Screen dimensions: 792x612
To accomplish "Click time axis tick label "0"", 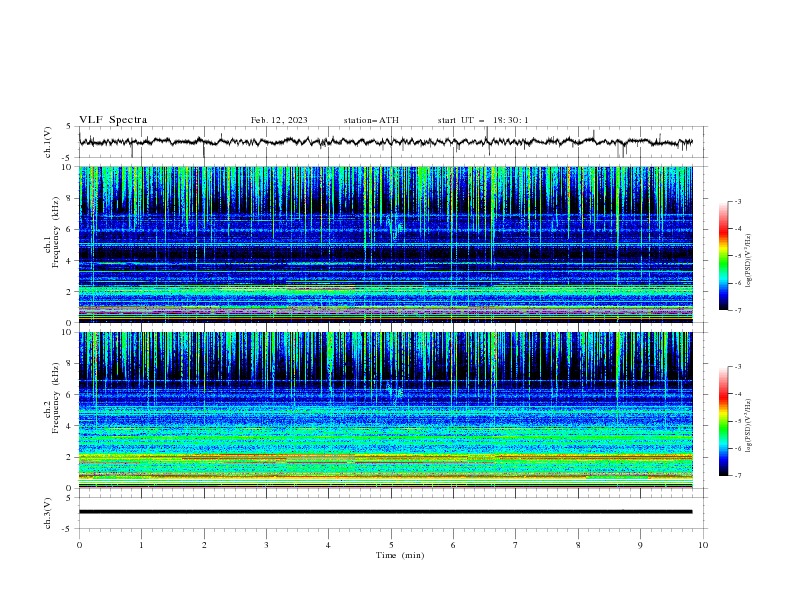I will tap(79, 545).
